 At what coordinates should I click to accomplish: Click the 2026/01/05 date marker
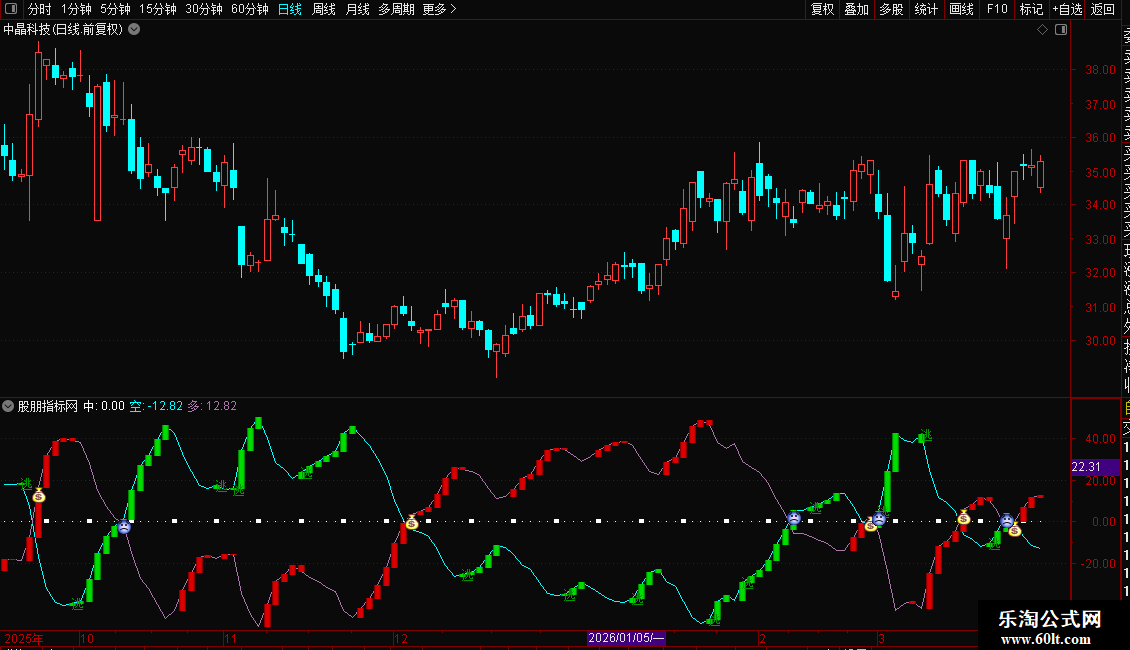(x=626, y=638)
